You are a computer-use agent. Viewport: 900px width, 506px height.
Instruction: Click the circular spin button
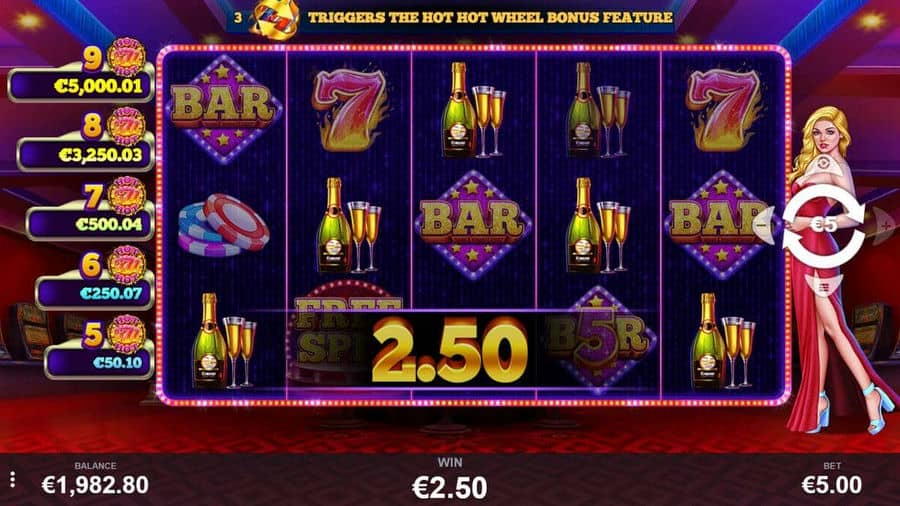pyautogui.click(x=823, y=225)
